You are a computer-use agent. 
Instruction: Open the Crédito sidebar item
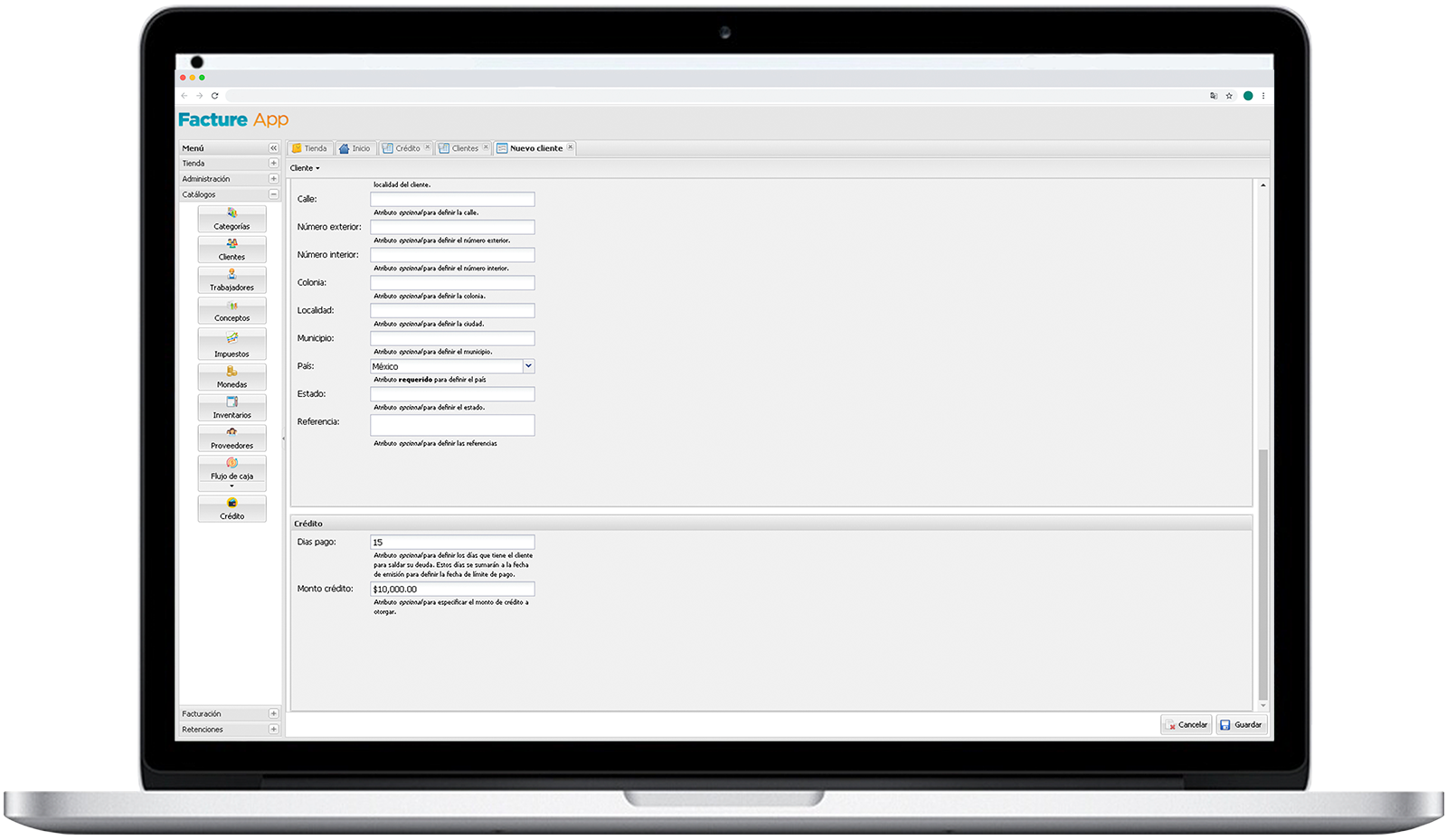pyautogui.click(x=232, y=509)
